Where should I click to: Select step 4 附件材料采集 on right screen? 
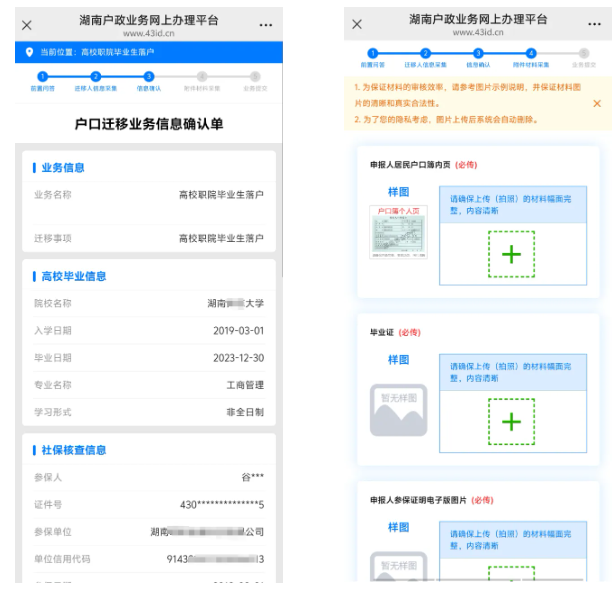pos(531,54)
